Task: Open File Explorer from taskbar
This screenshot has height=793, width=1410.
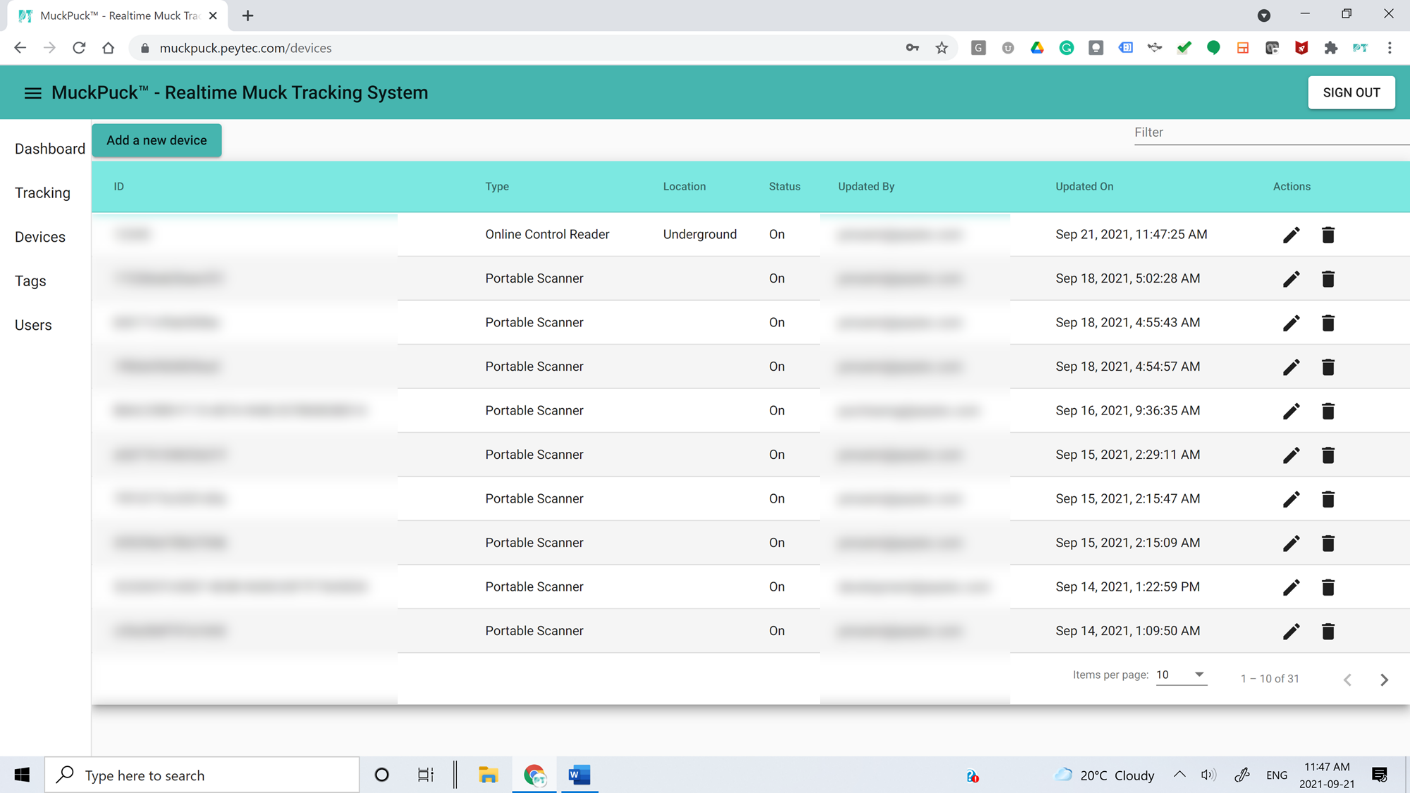Action: [x=488, y=775]
